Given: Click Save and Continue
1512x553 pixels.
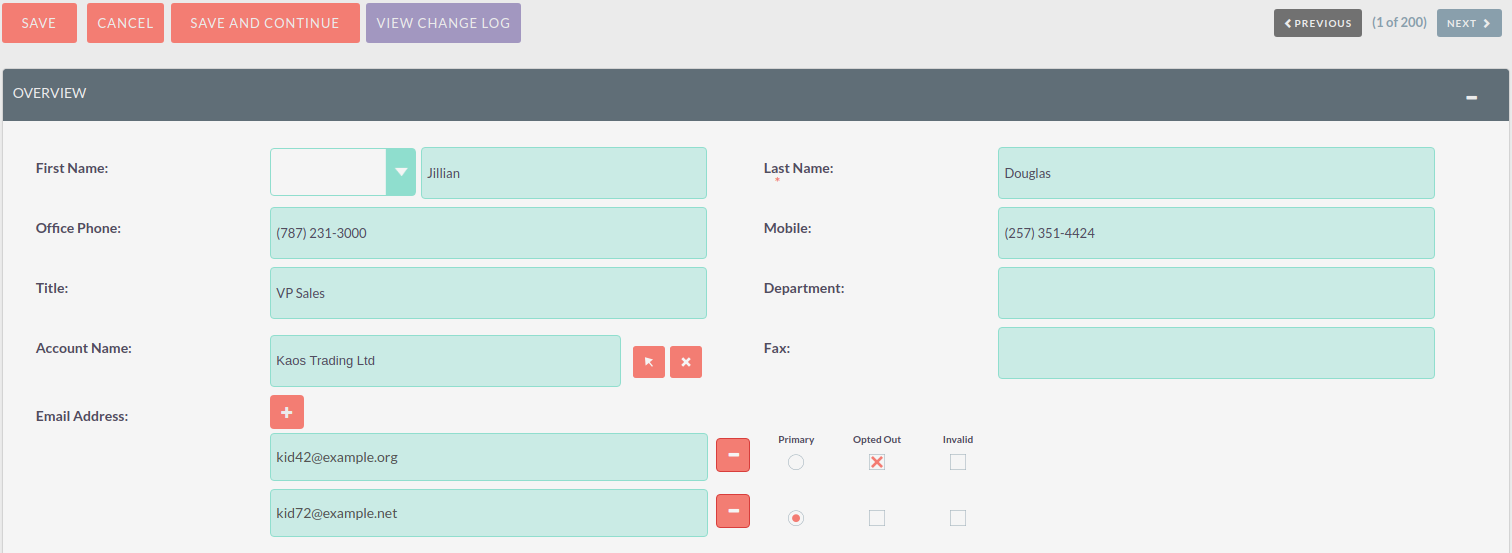Looking at the screenshot, I should pyautogui.click(x=265, y=23).
